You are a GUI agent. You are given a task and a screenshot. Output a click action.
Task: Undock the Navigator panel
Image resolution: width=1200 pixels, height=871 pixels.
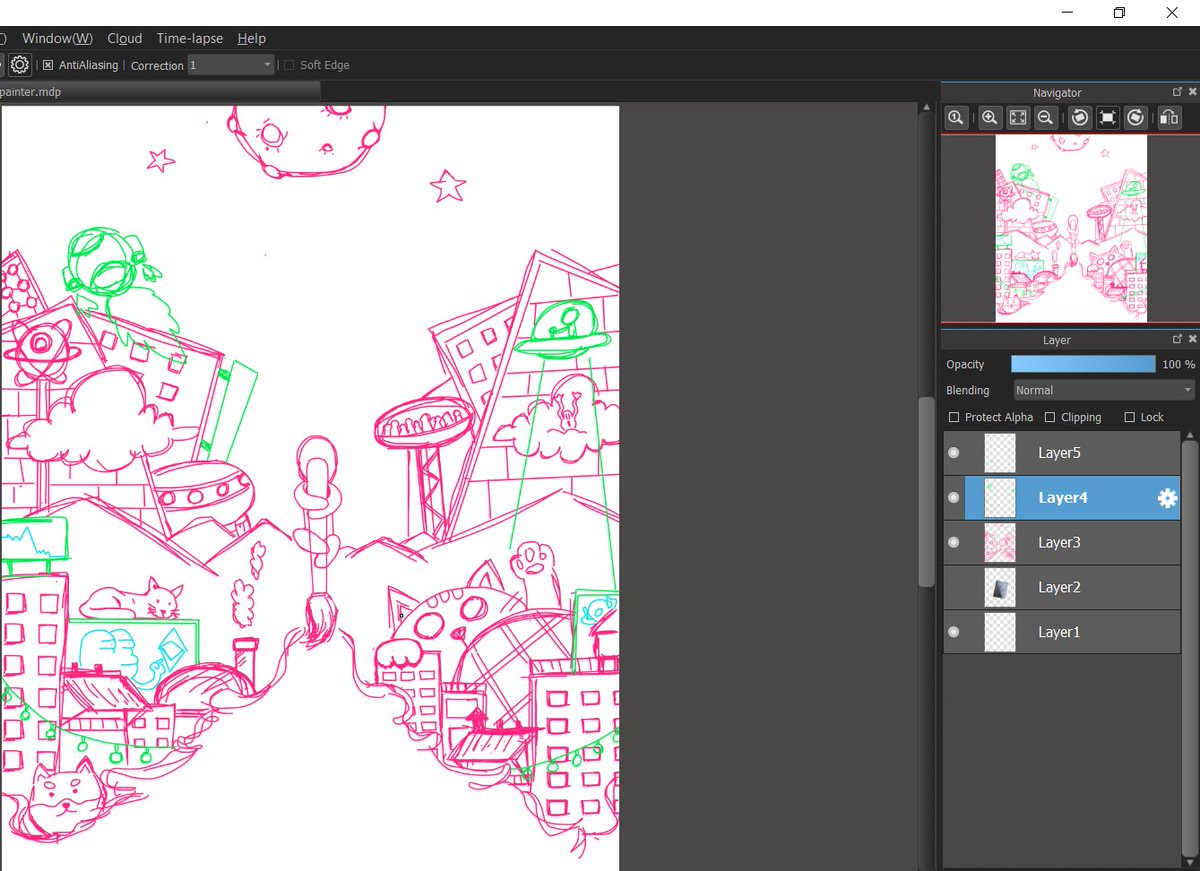(1177, 92)
